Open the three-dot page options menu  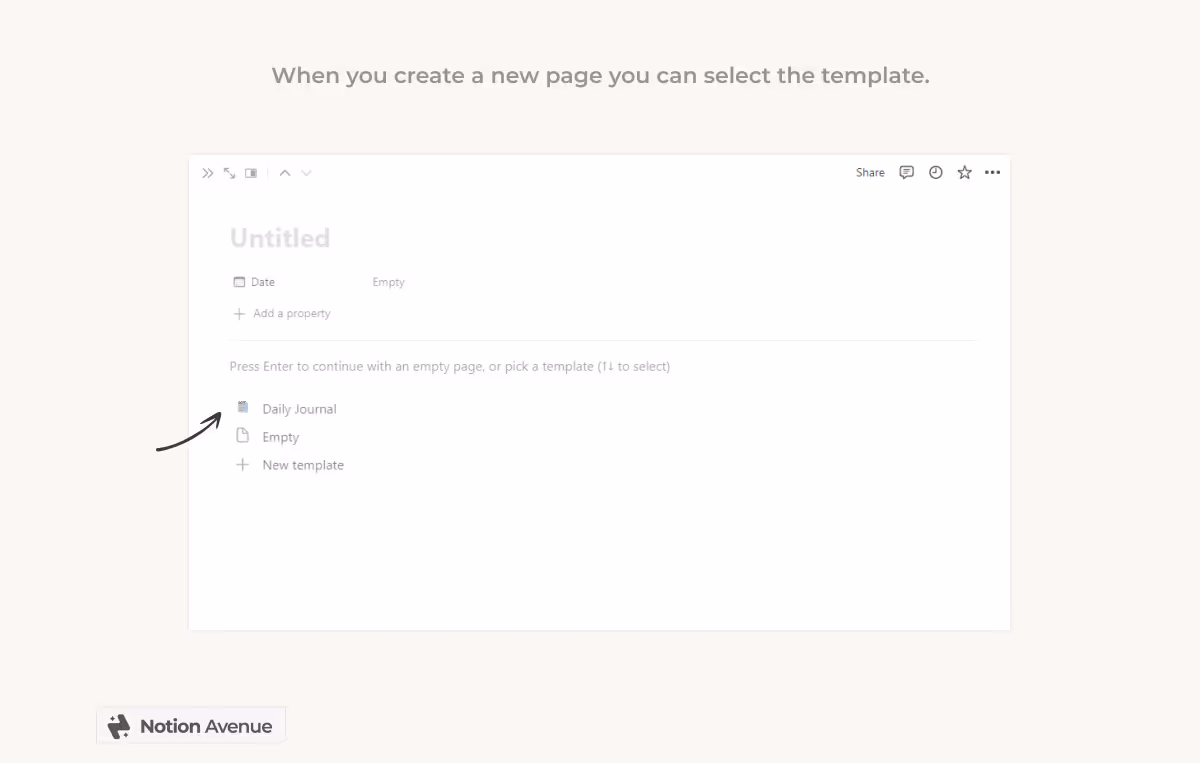(x=992, y=173)
